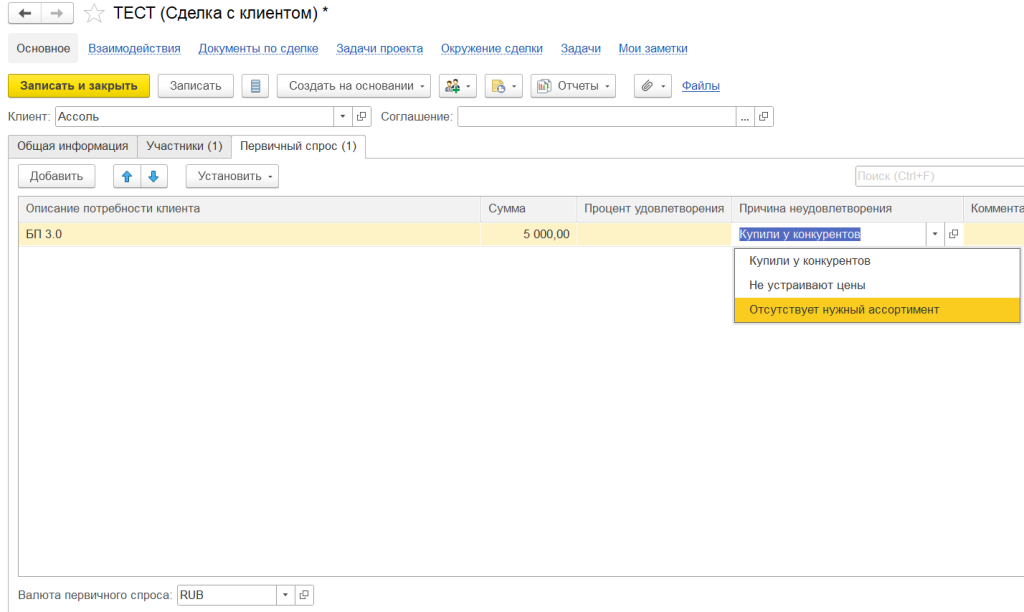
Task: Click Причина неудовлетворения column header
Action: 847,209
